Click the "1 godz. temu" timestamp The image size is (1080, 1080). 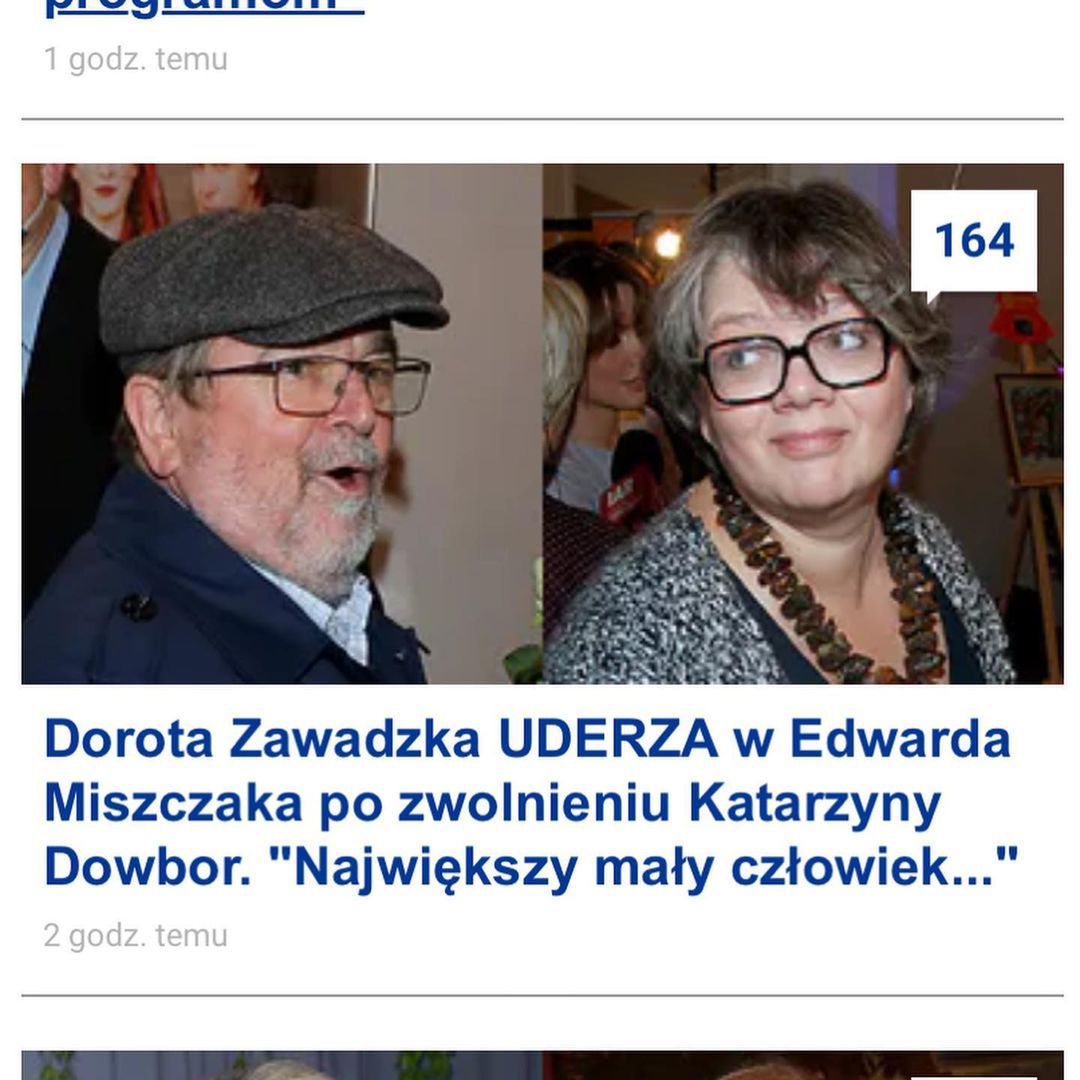136,59
